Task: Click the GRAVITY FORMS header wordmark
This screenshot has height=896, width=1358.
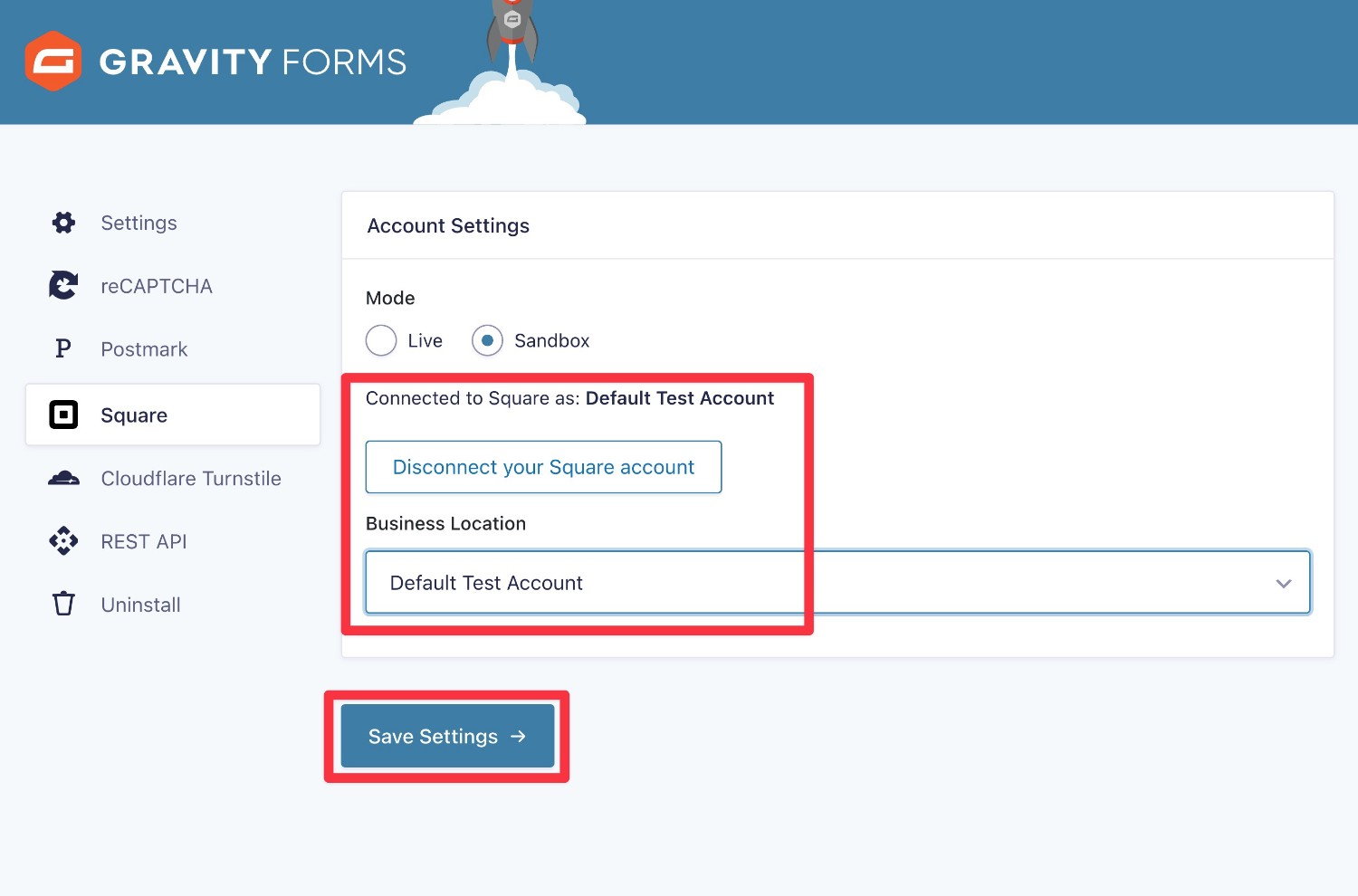Action: tap(253, 62)
